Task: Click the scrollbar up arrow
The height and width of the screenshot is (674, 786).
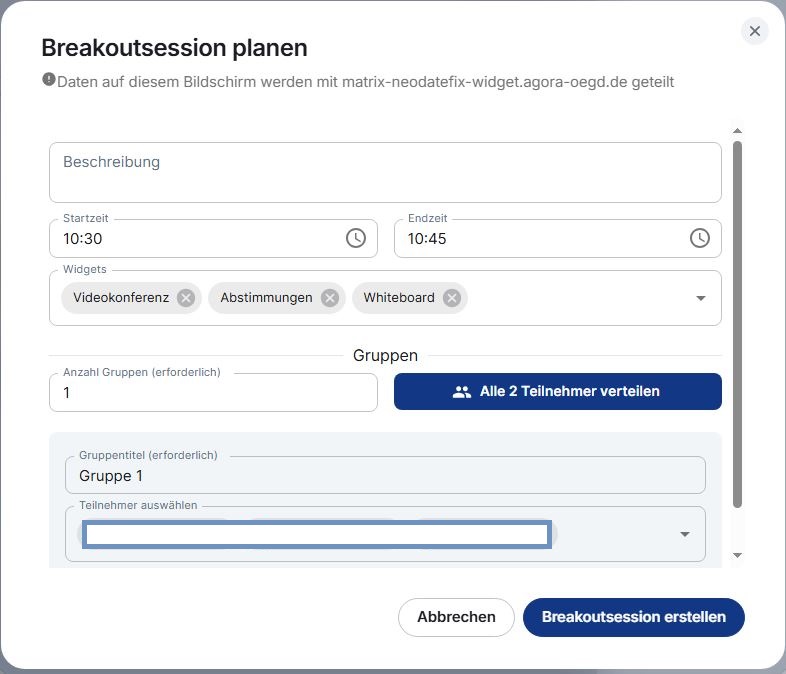Action: pos(737,131)
